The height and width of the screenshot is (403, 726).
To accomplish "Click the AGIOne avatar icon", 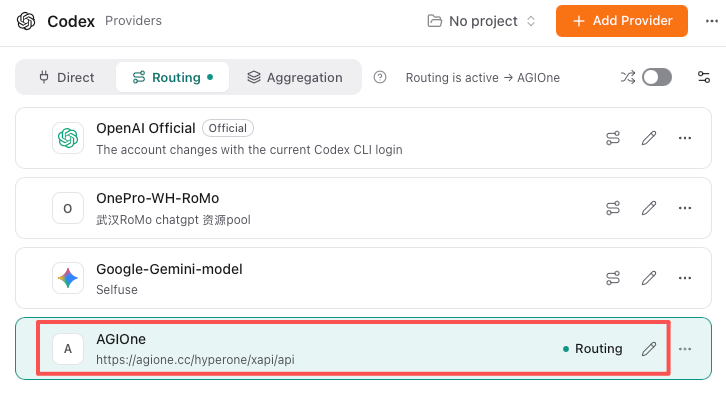I will click(x=68, y=349).
